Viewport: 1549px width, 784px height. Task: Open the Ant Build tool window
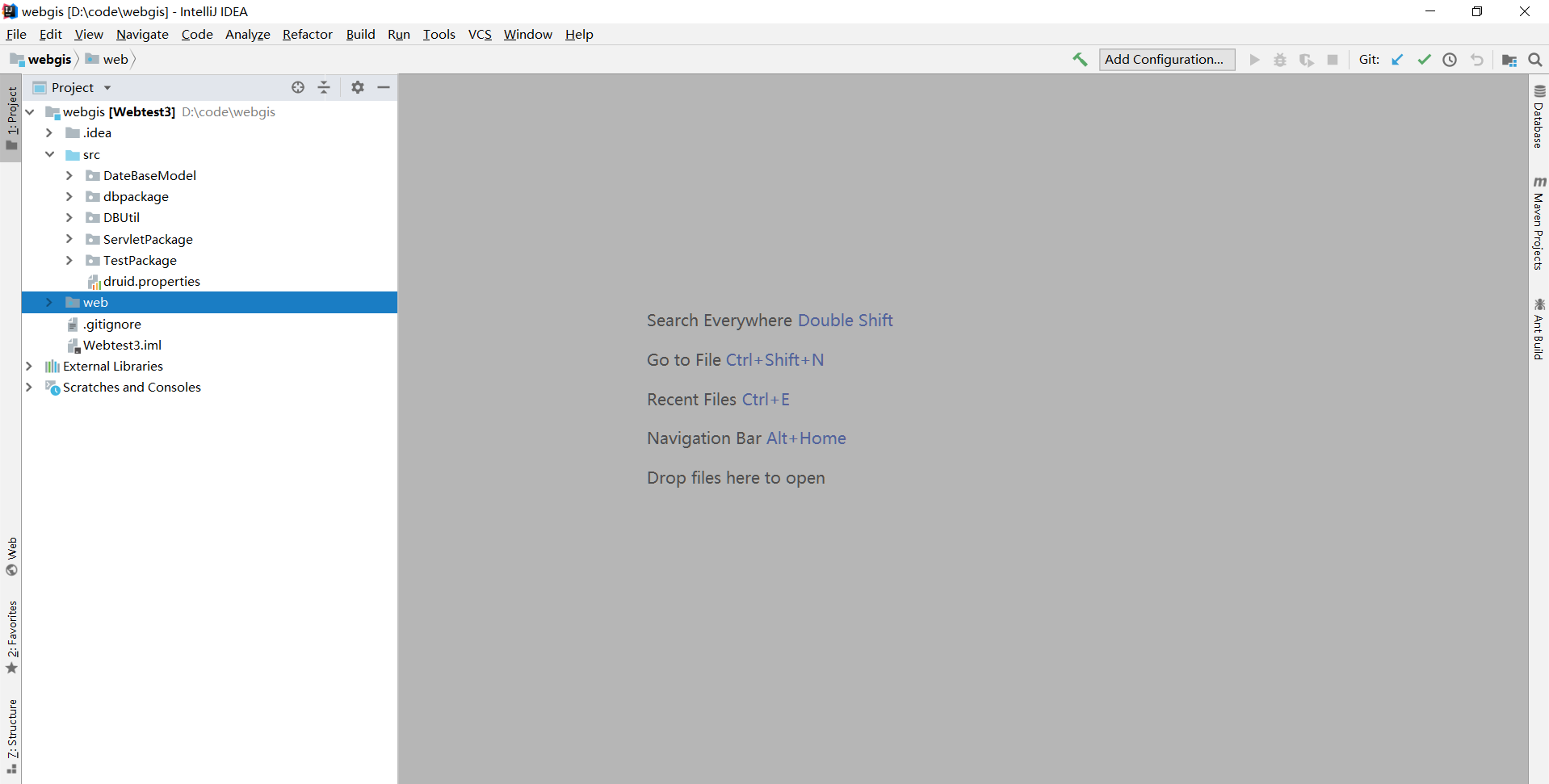[x=1539, y=329]
